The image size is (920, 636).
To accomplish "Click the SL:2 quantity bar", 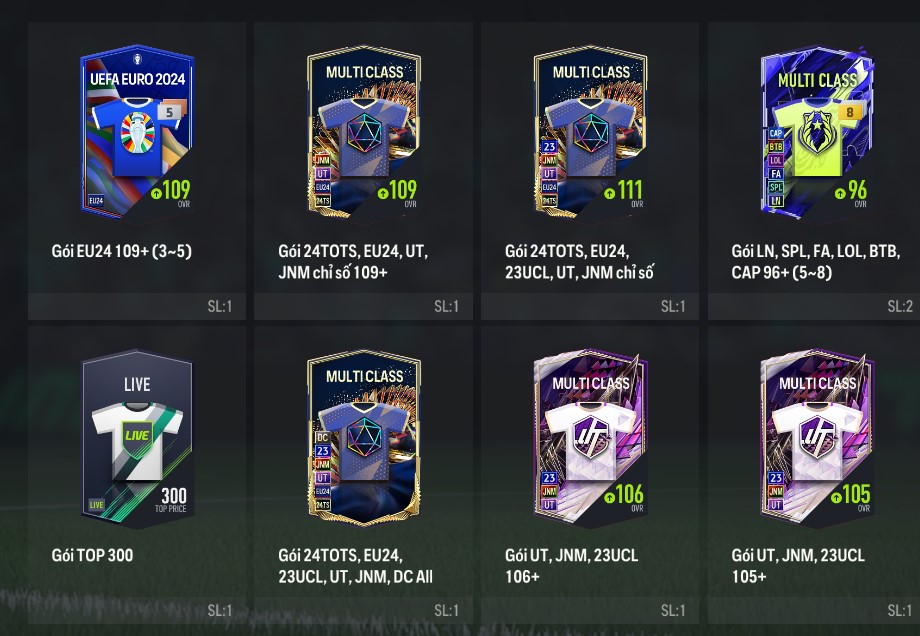I will [x=814, y=306].
